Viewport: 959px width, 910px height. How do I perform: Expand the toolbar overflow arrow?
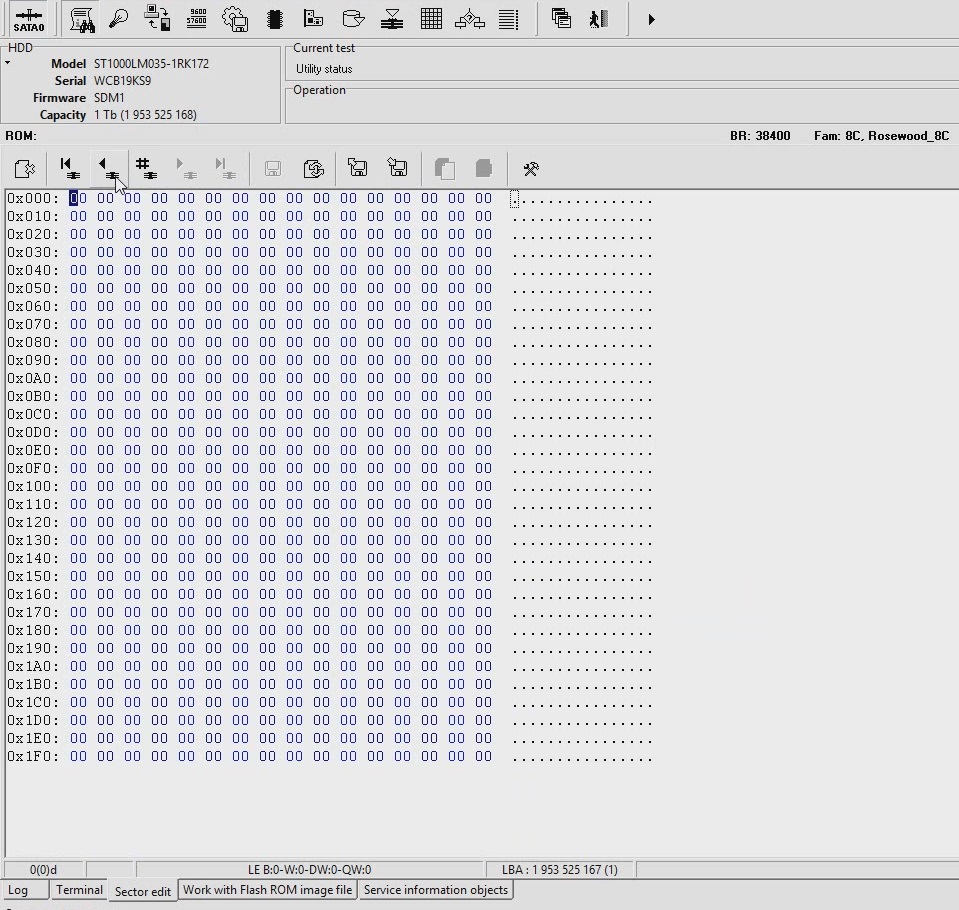coord(651,19)
